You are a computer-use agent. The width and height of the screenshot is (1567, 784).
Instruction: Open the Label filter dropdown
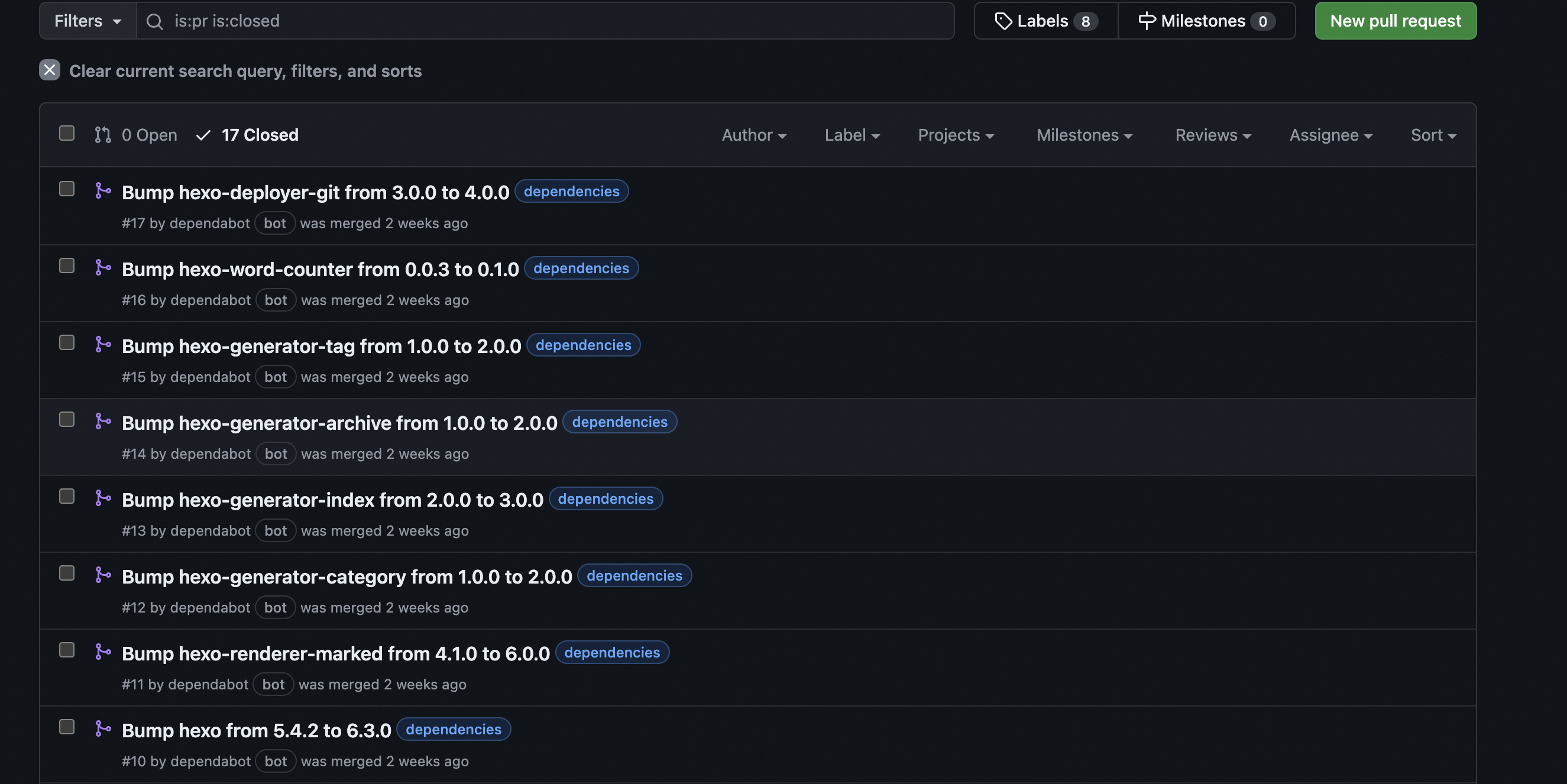(852, 135)
